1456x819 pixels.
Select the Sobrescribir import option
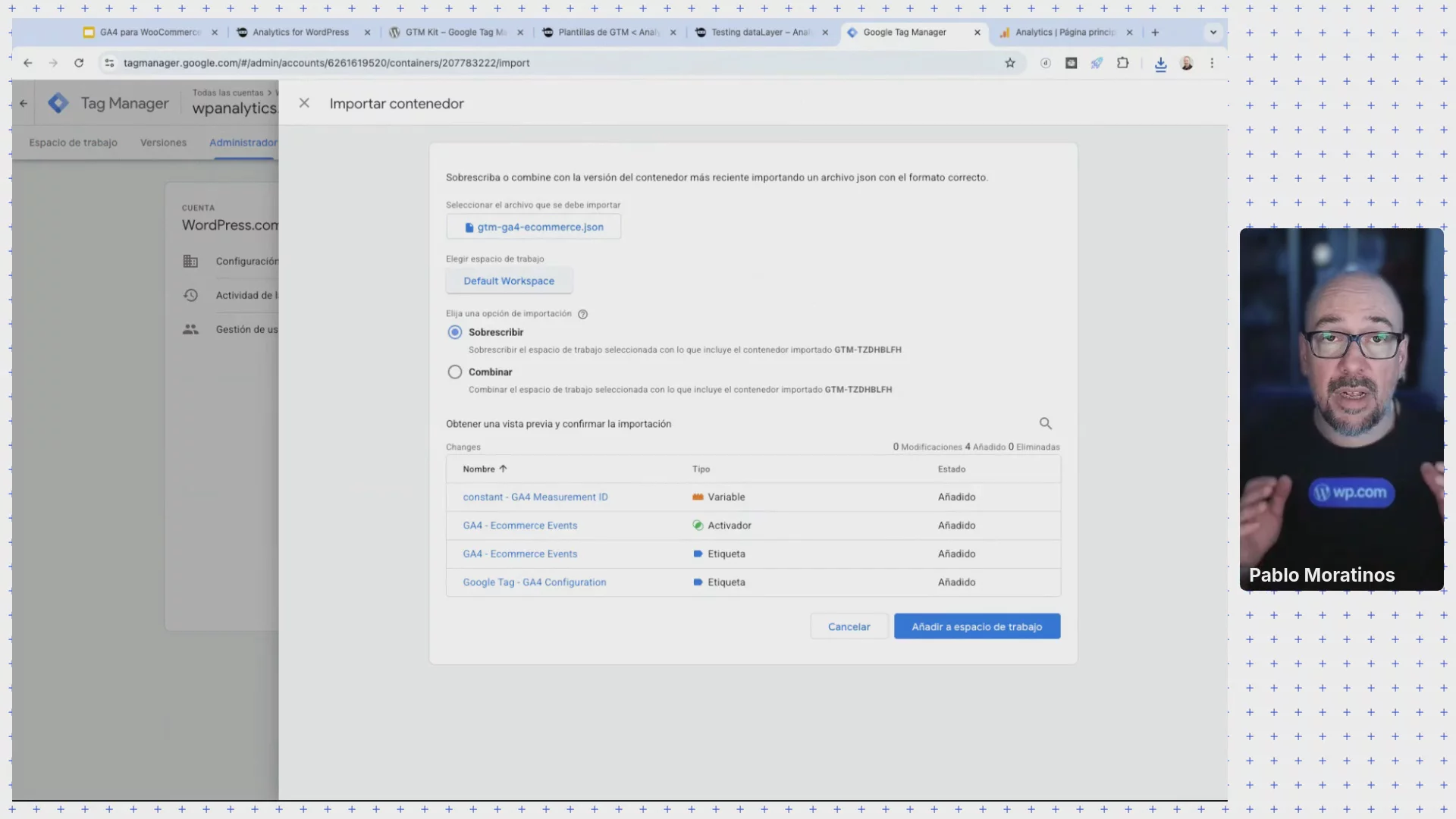pos(454,332)
